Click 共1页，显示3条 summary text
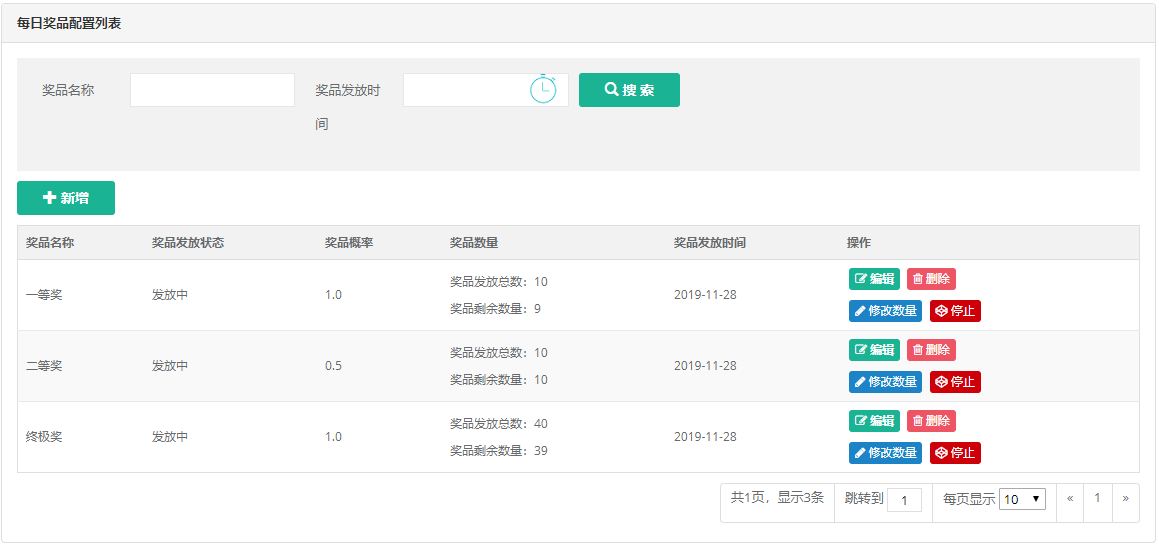1159x546 pixels. (777, 498)
